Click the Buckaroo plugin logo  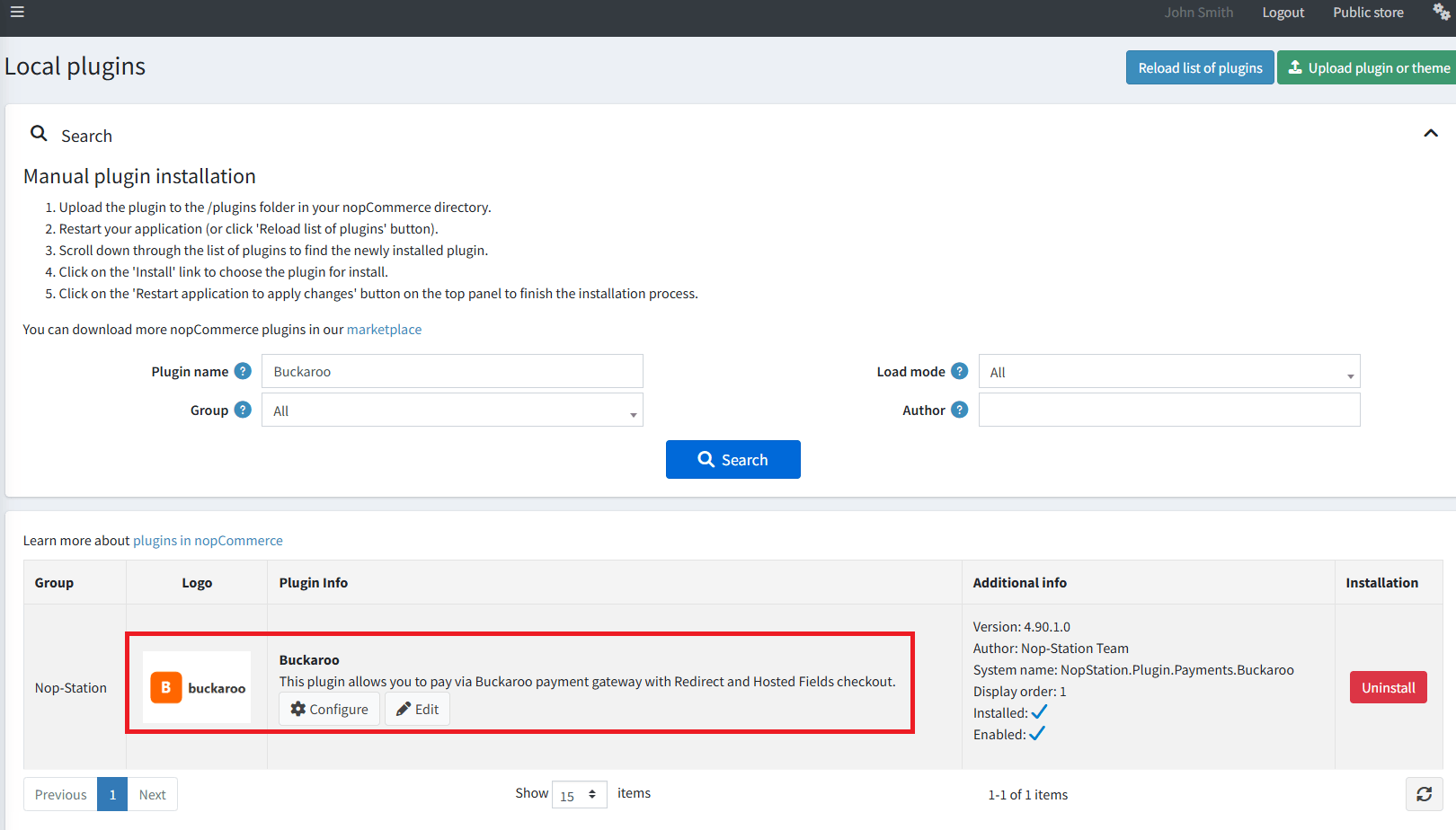coord(197,687)
